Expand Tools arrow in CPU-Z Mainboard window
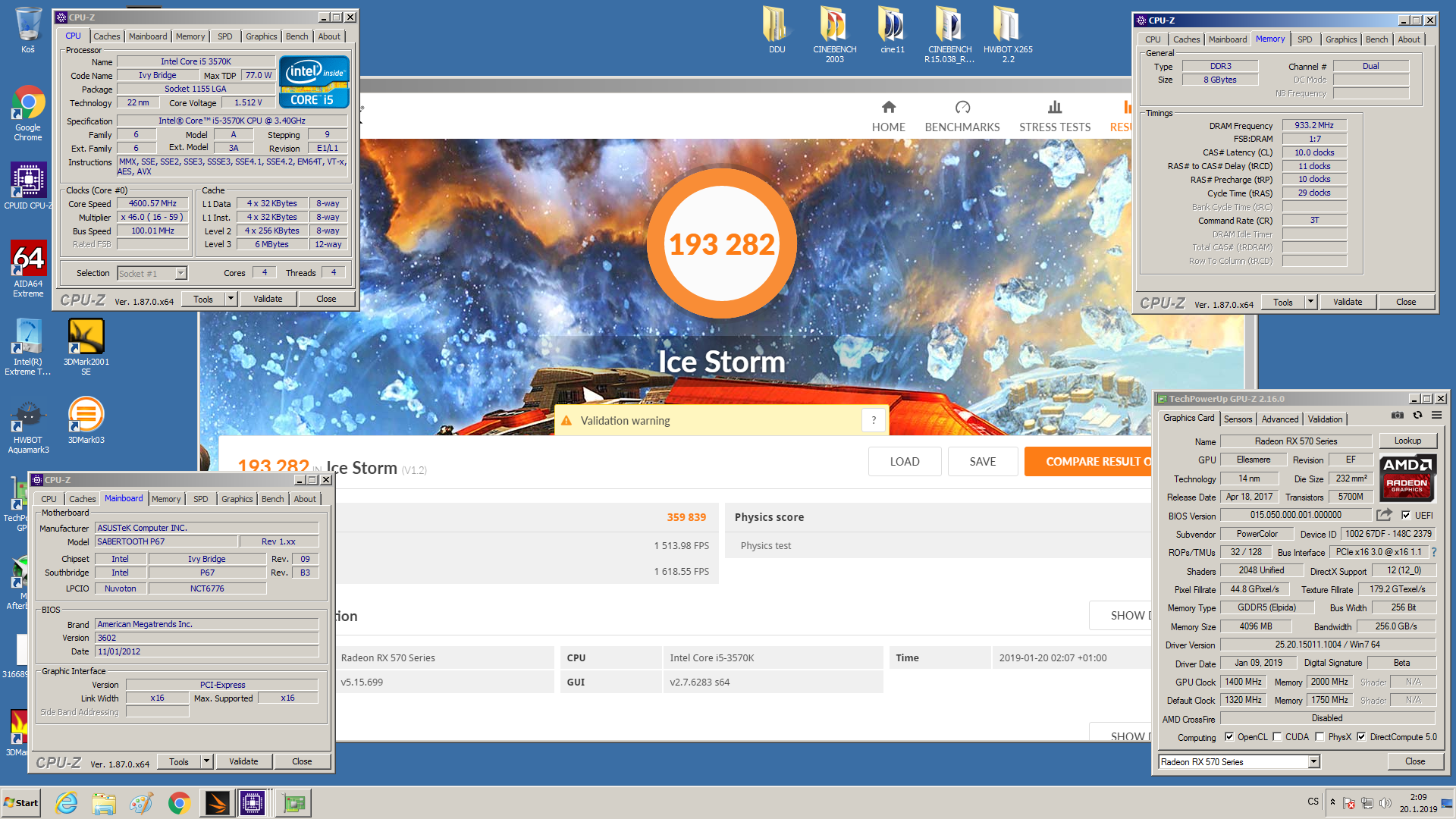 pyautogui.click(x=206, y=761)
